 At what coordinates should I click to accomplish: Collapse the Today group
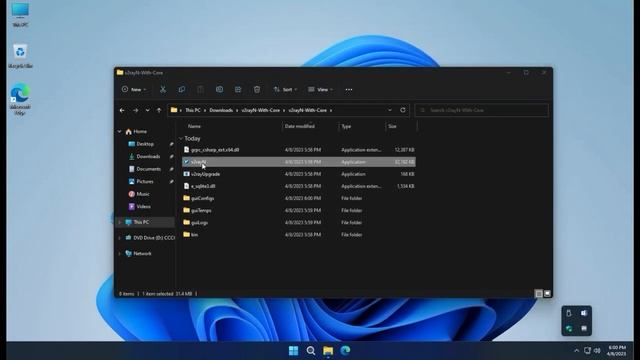180,139
